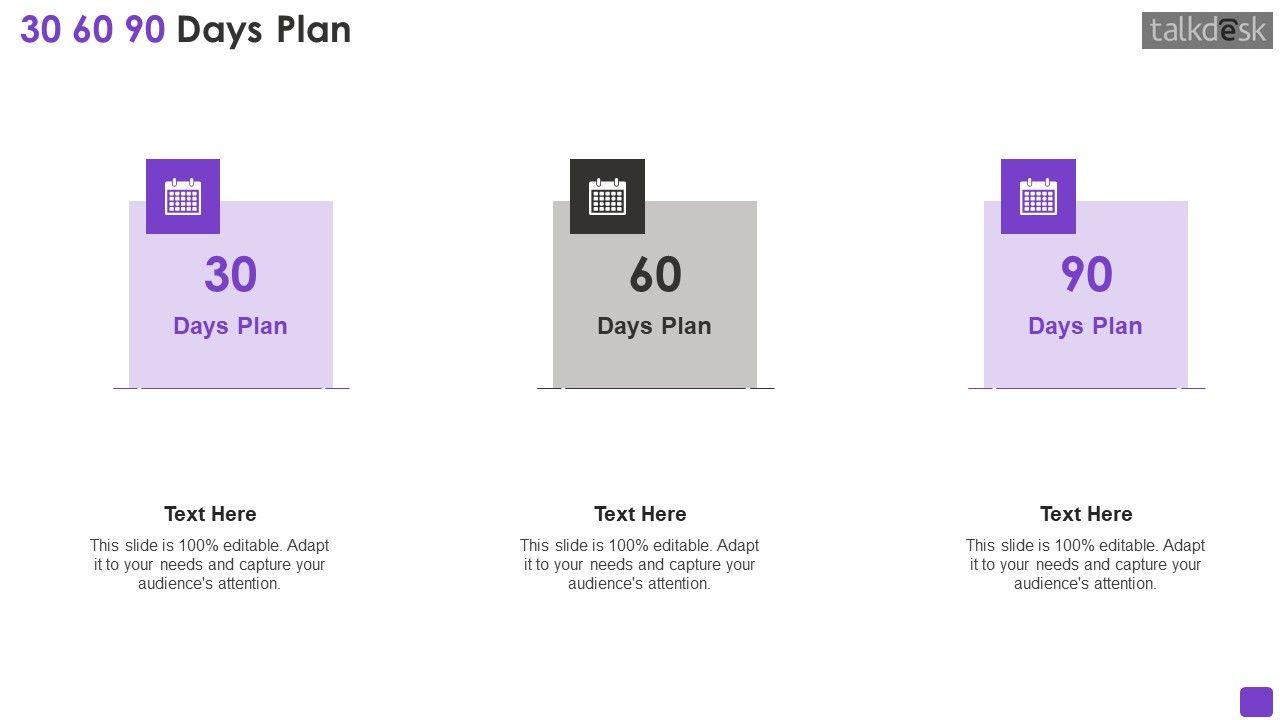Select the large dark number 60
The image size is (1280, 720).
coord(655,275)
